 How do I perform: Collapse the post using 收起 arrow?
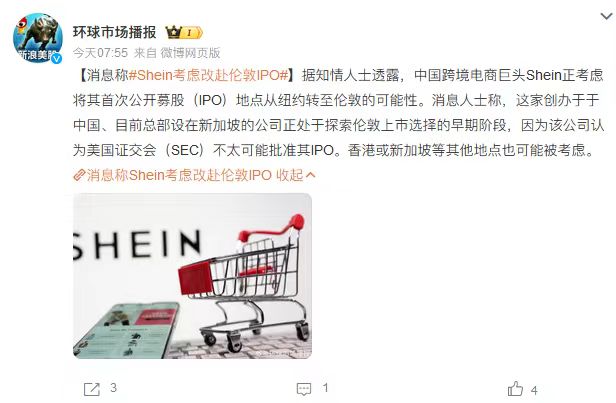(x=295, y=175)
